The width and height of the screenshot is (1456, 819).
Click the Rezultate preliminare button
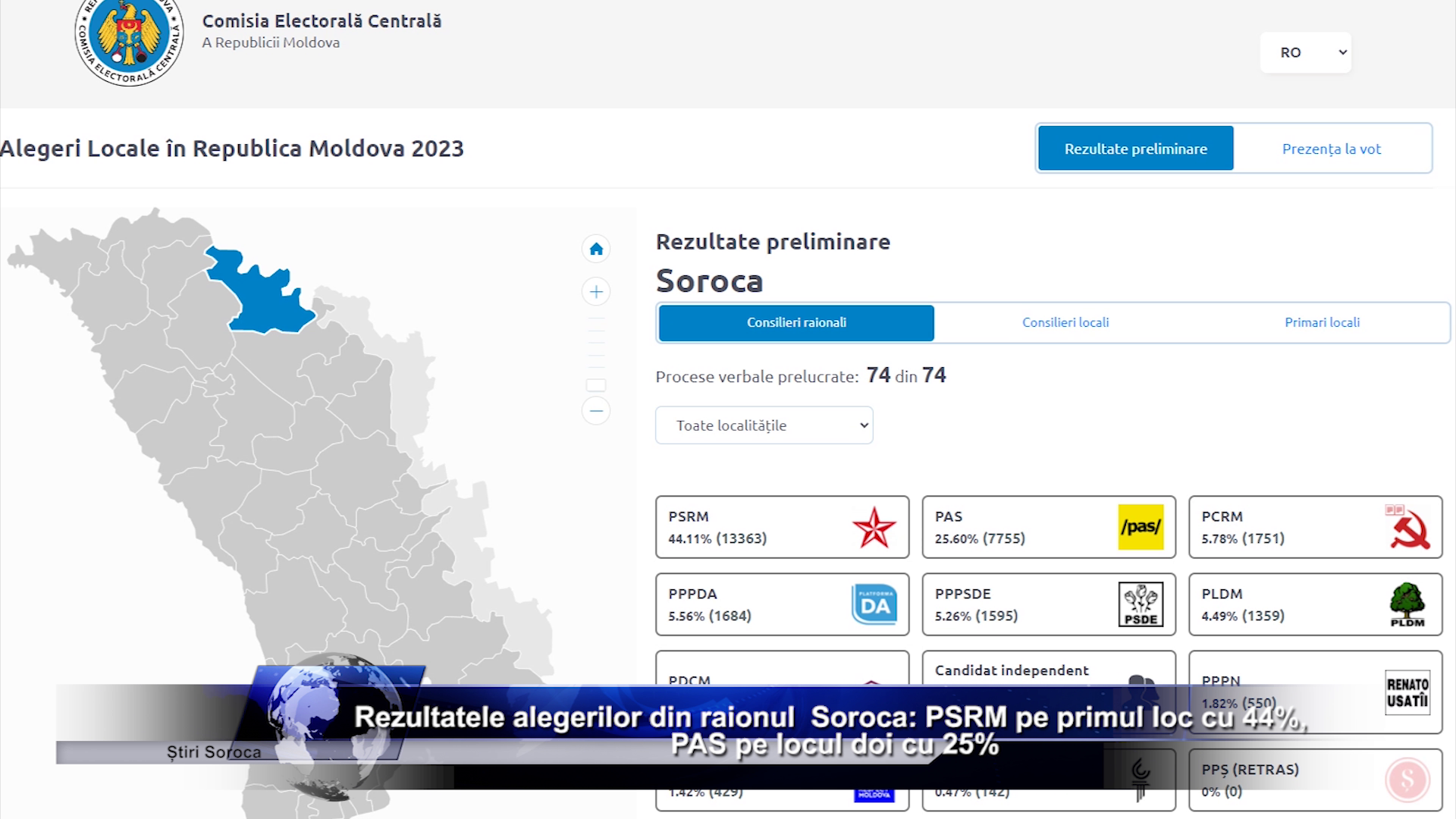(x=1135, y=149)
